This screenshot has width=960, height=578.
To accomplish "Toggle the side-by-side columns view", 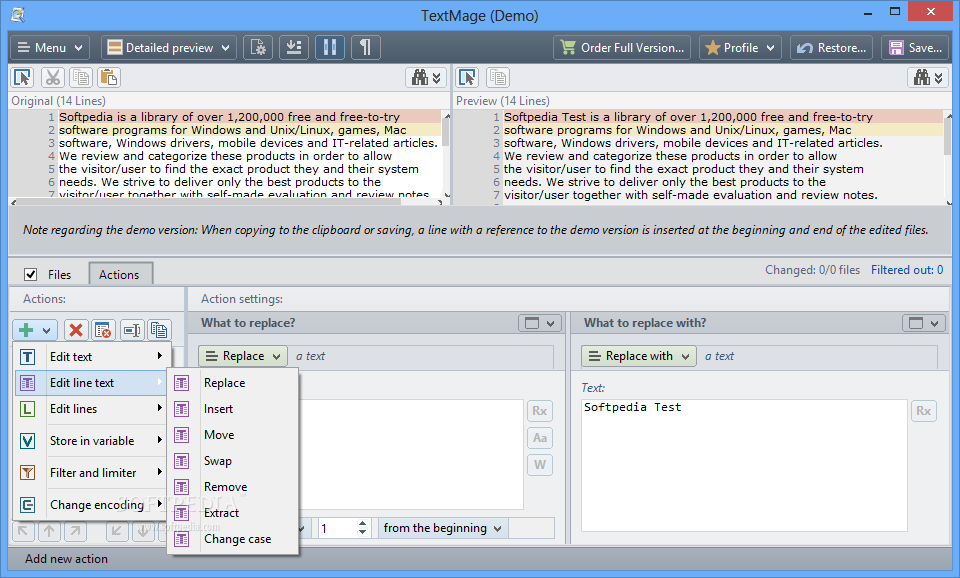I will click(x=330, y=48).
